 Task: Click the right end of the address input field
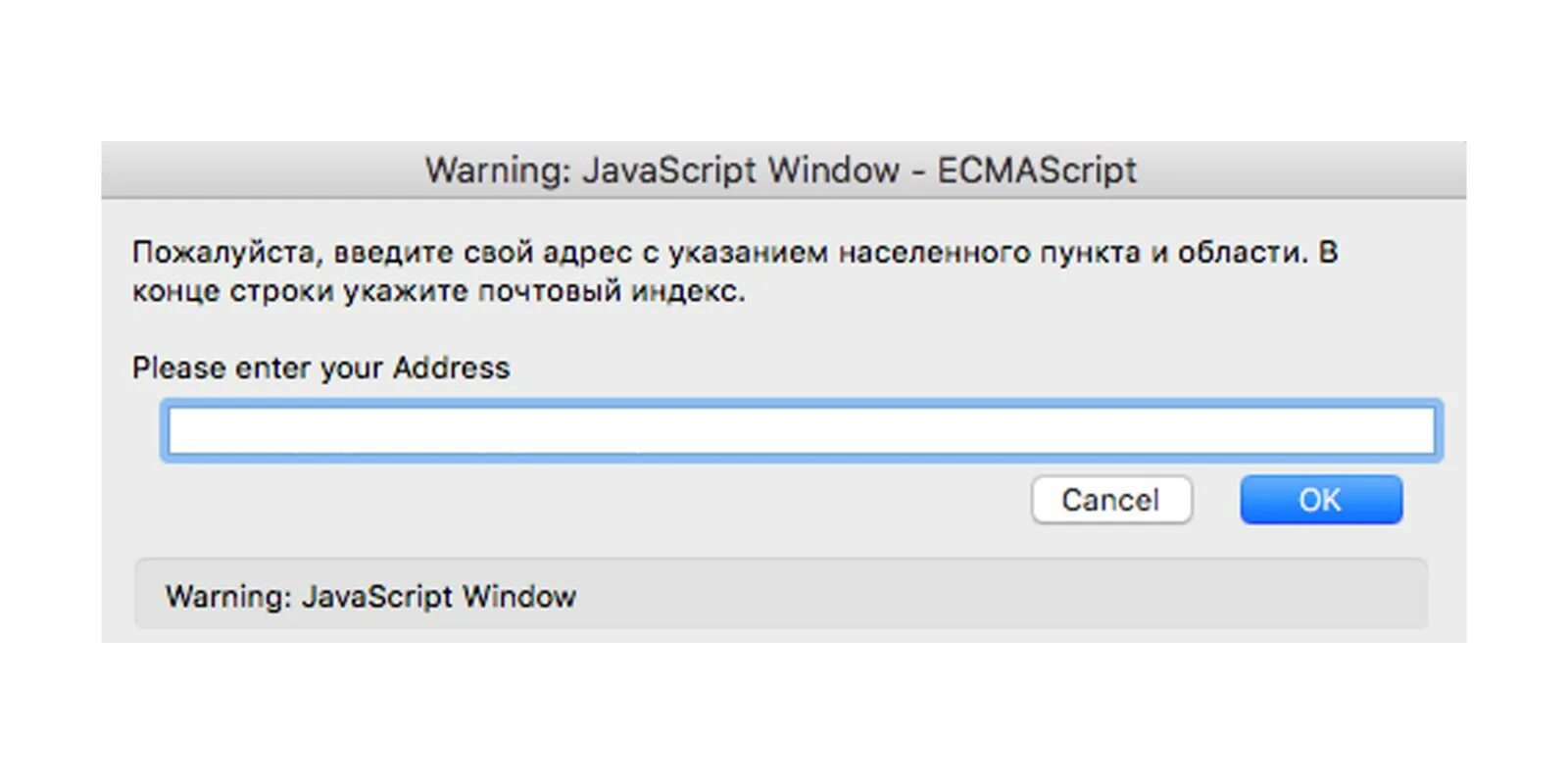[1411, 430]
